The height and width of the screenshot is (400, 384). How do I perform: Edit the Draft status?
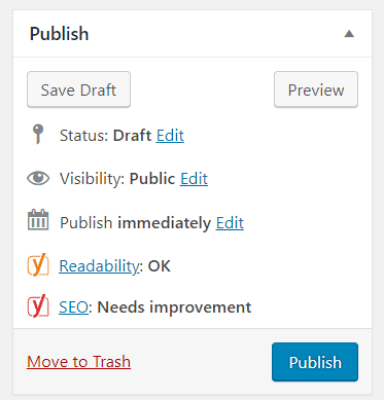(170, 136)
